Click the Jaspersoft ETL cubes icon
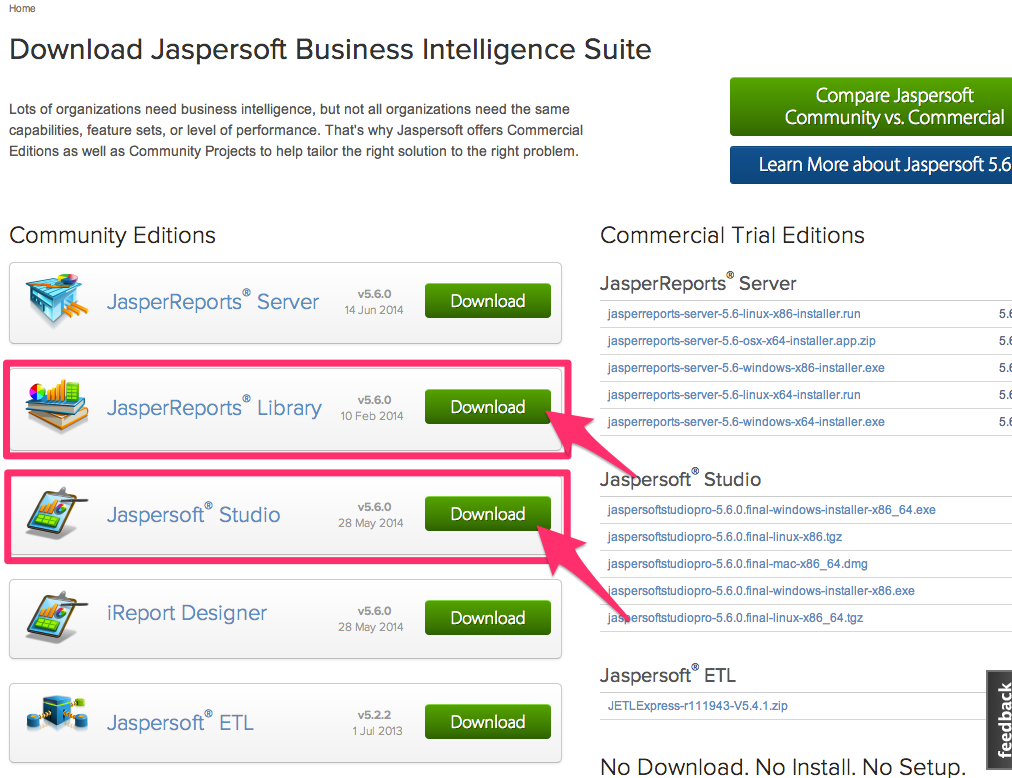The height and width of the screenshot is (778, 1012). [57, 714]
